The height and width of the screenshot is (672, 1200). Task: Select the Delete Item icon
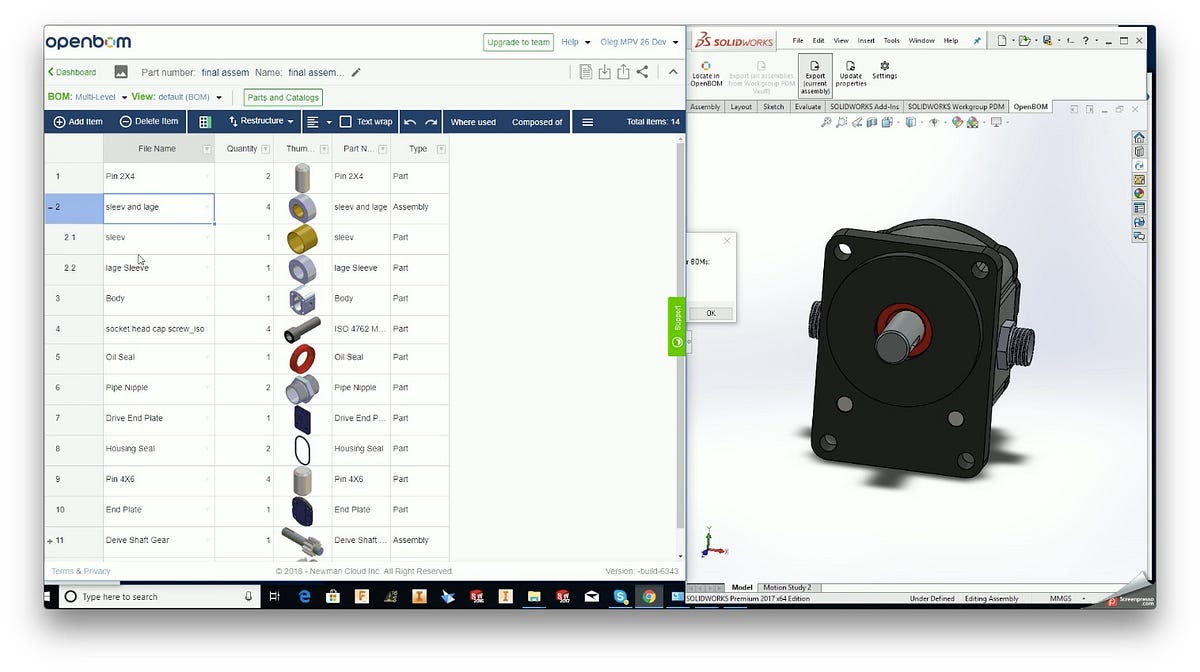[x=126, y=122]
